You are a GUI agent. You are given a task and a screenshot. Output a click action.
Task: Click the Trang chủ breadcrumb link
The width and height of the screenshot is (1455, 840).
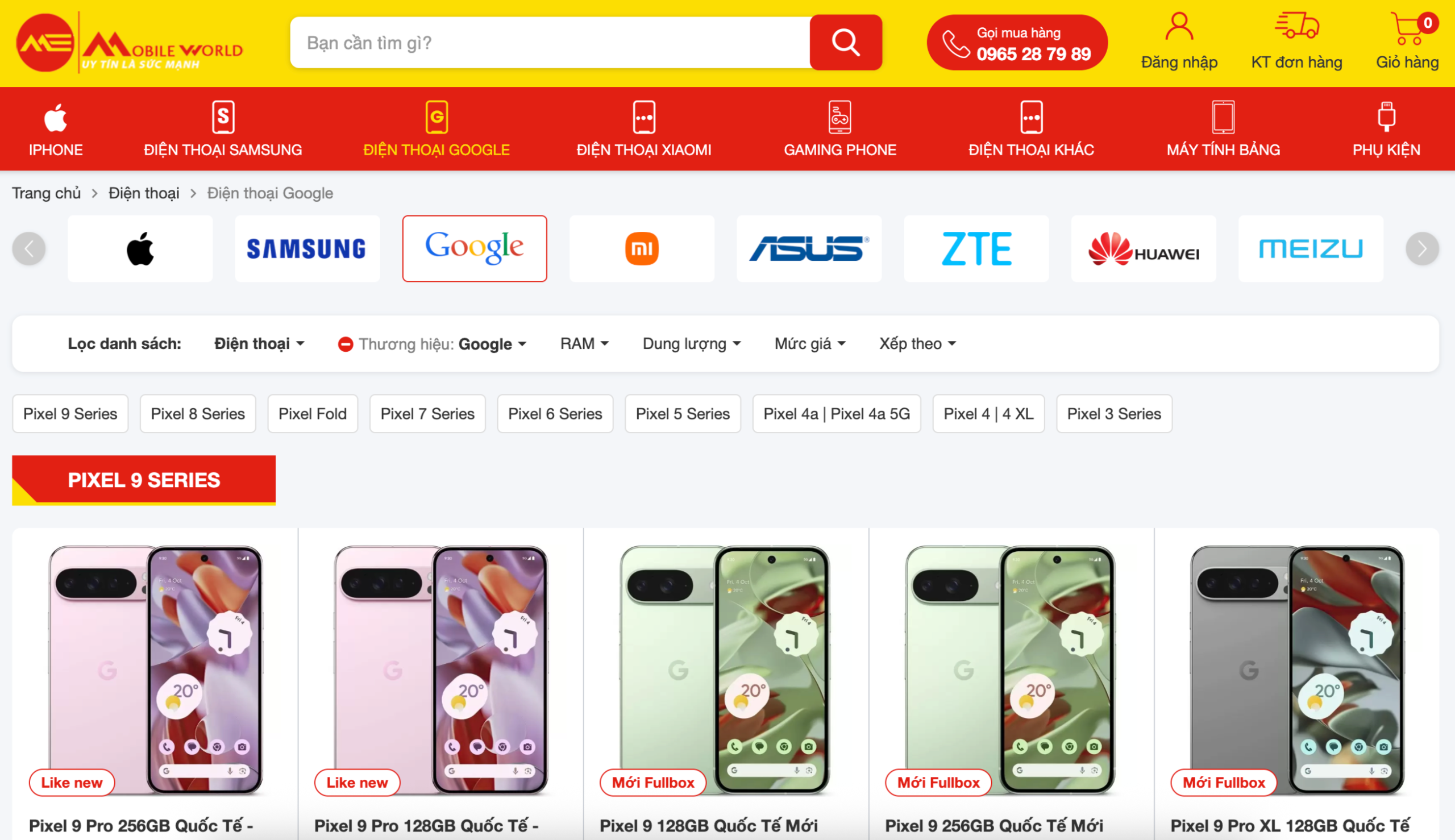[46, 193]
